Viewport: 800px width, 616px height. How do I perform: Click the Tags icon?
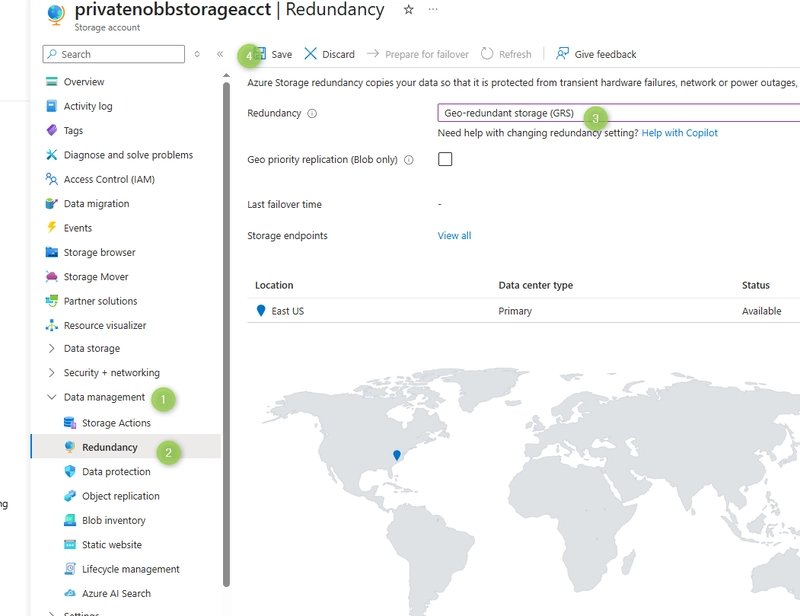tap(52, 130)
